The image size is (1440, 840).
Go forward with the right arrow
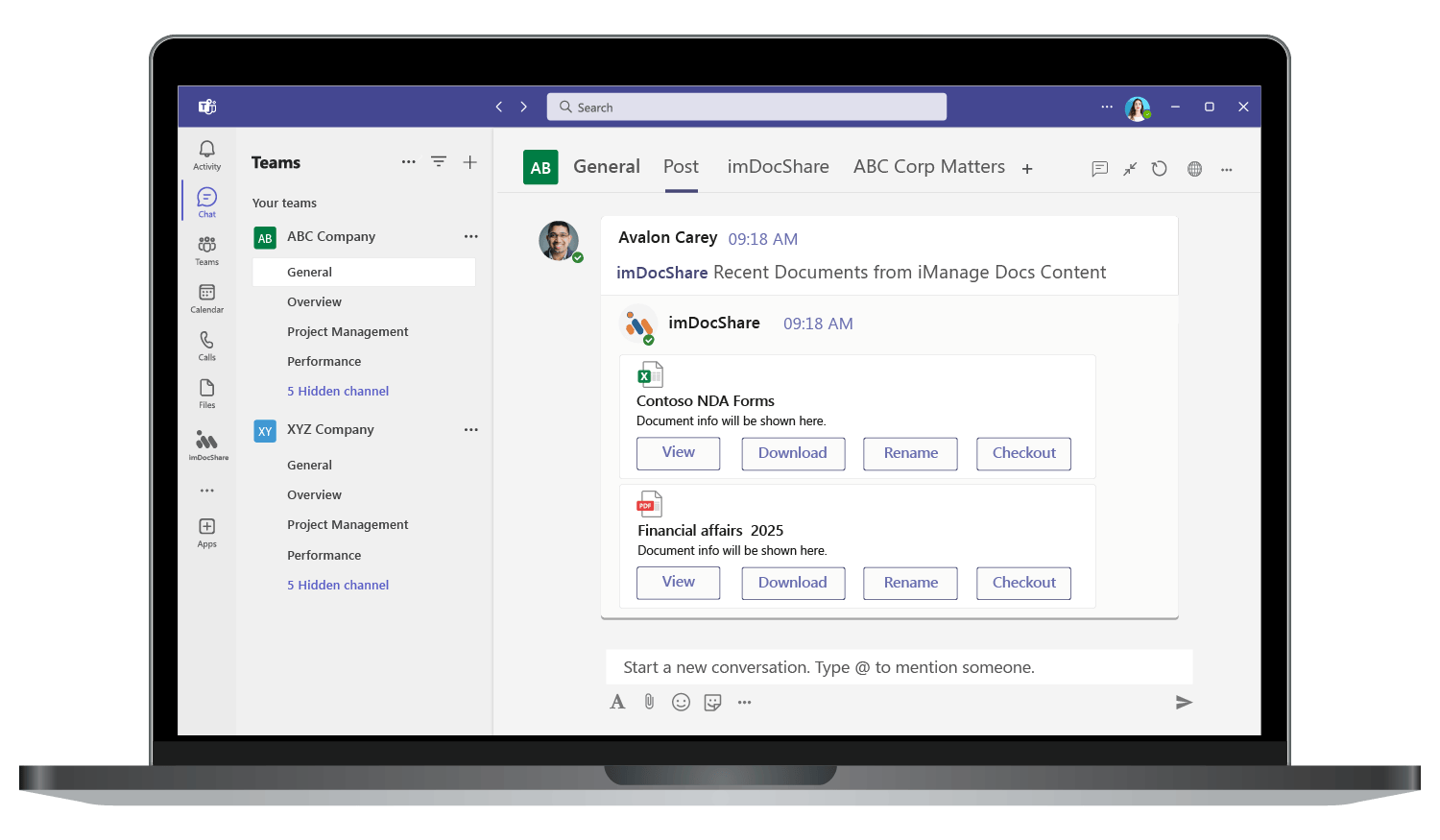pyautogui.click(x=524, y=107)
